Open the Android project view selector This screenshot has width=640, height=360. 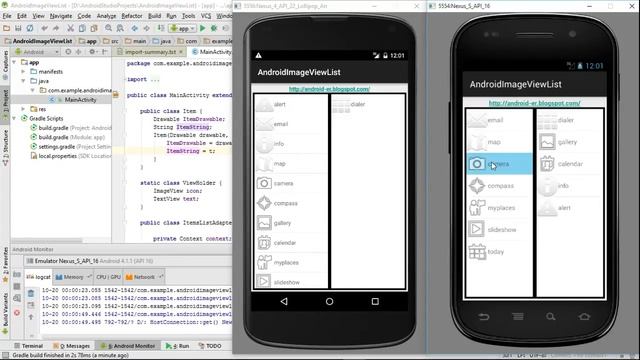click(36, 52)
